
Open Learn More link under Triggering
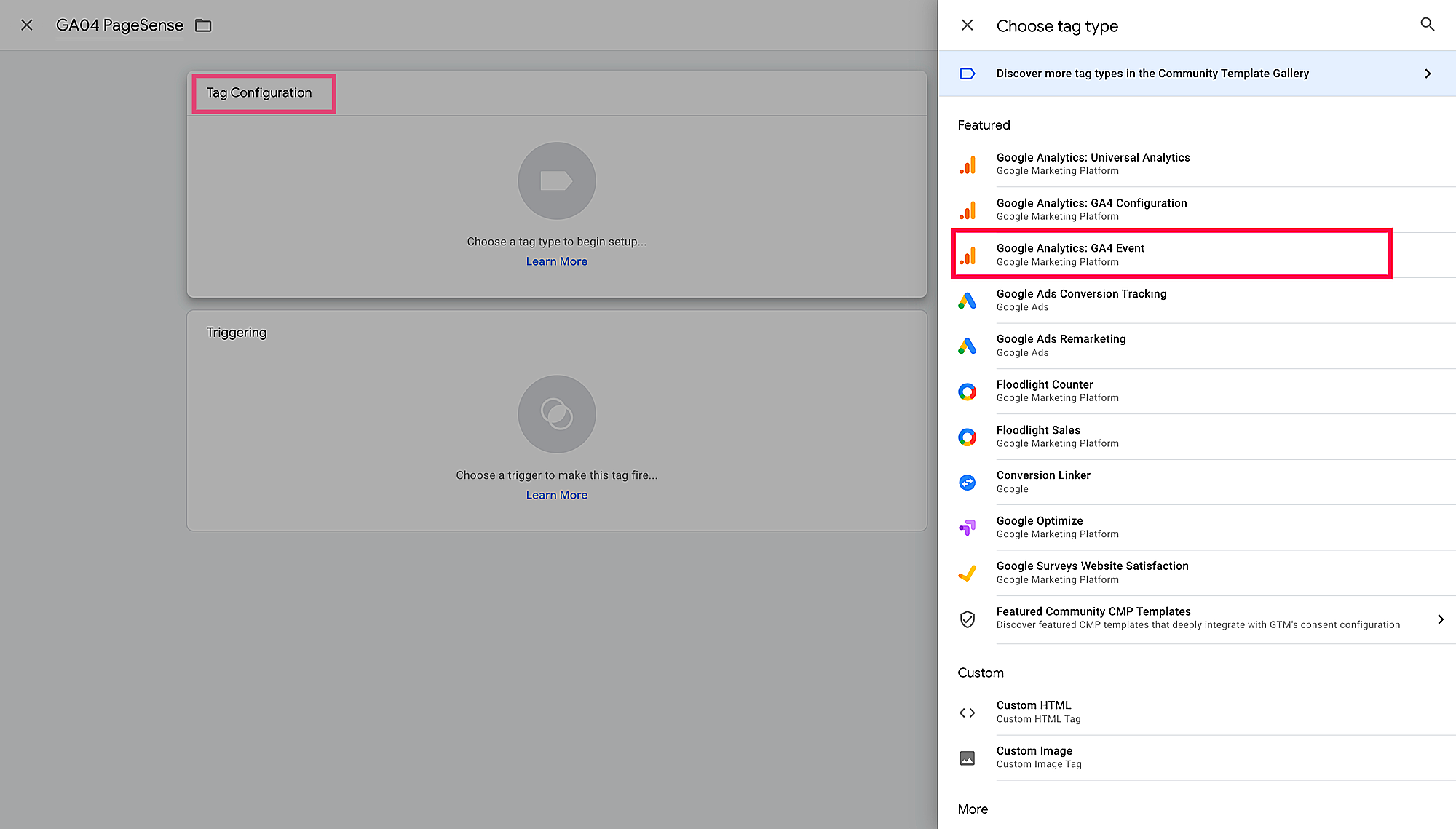click(556, 495)
